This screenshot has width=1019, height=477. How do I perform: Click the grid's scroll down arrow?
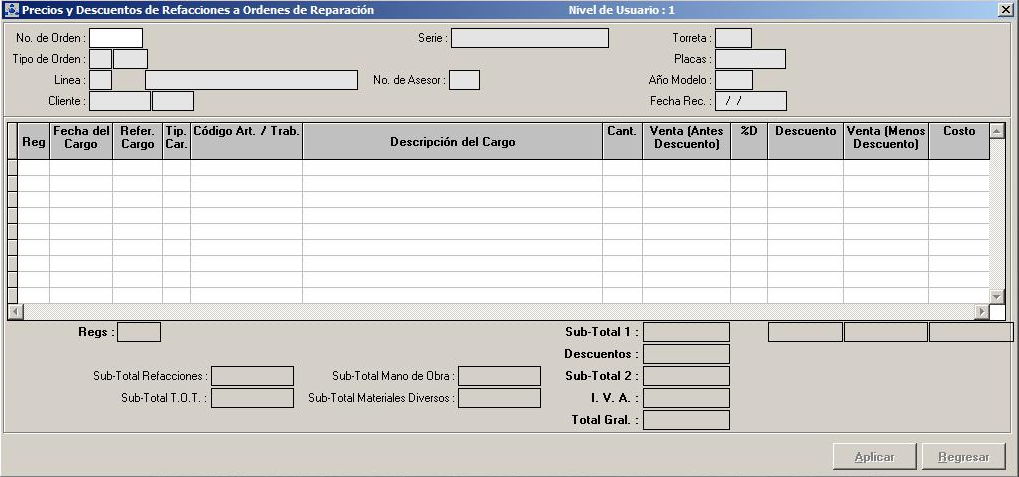point(996,296)
